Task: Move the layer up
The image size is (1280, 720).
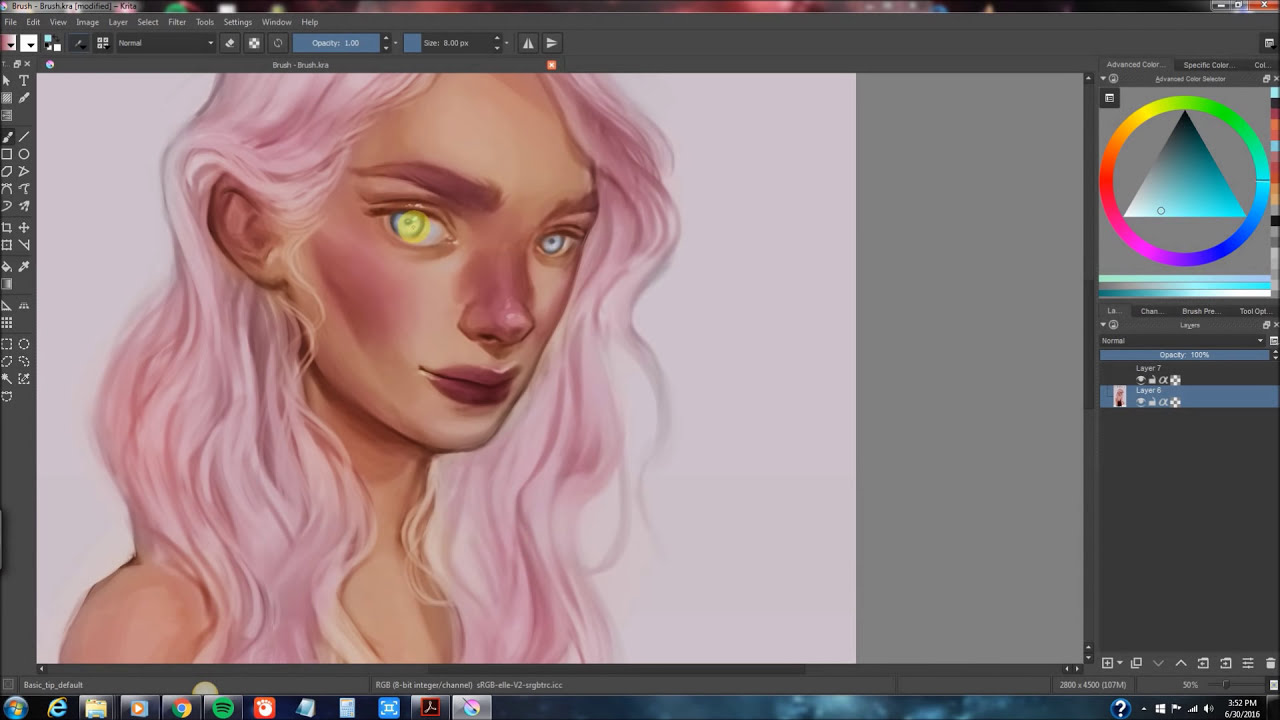Action: click(x=1181, y=663)
